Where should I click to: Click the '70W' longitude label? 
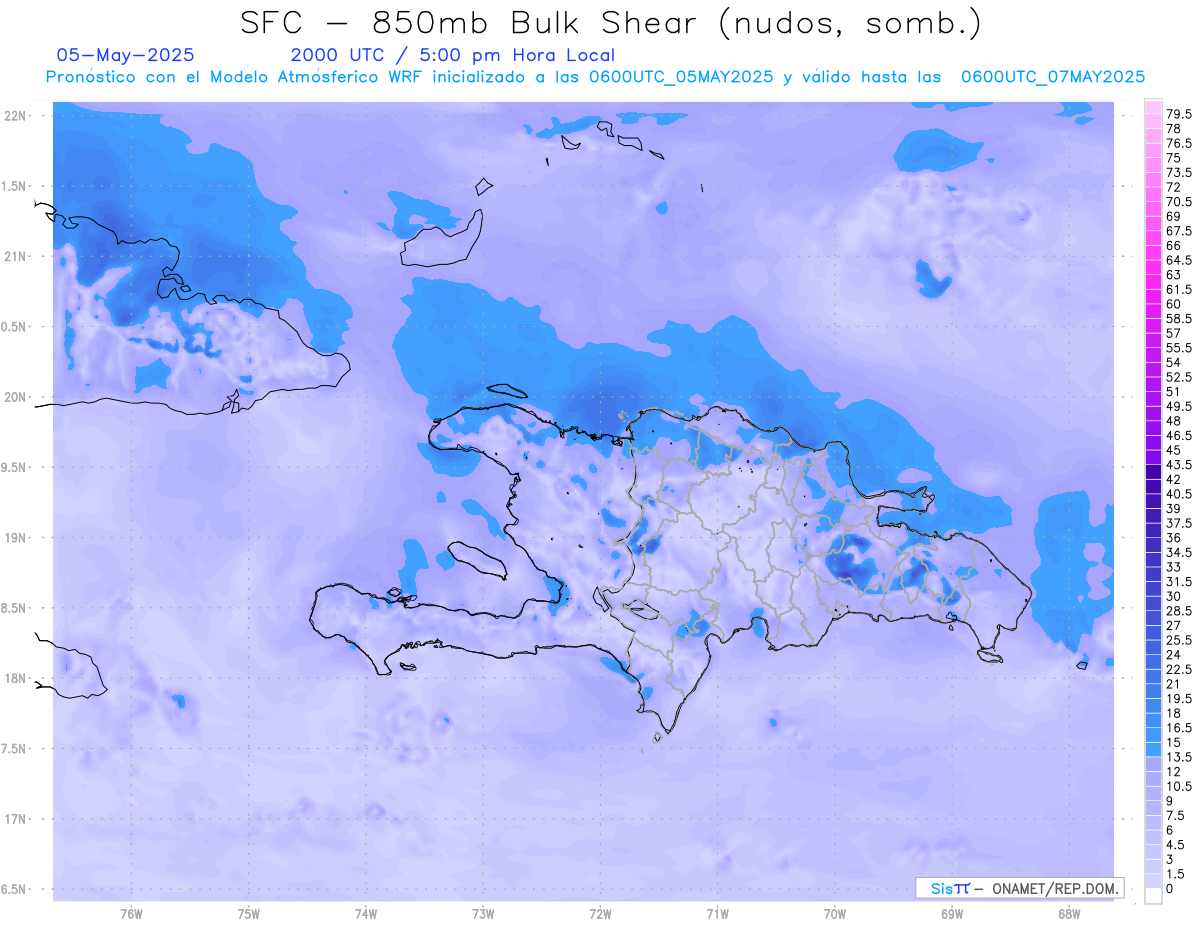click(x=835, y=914)
